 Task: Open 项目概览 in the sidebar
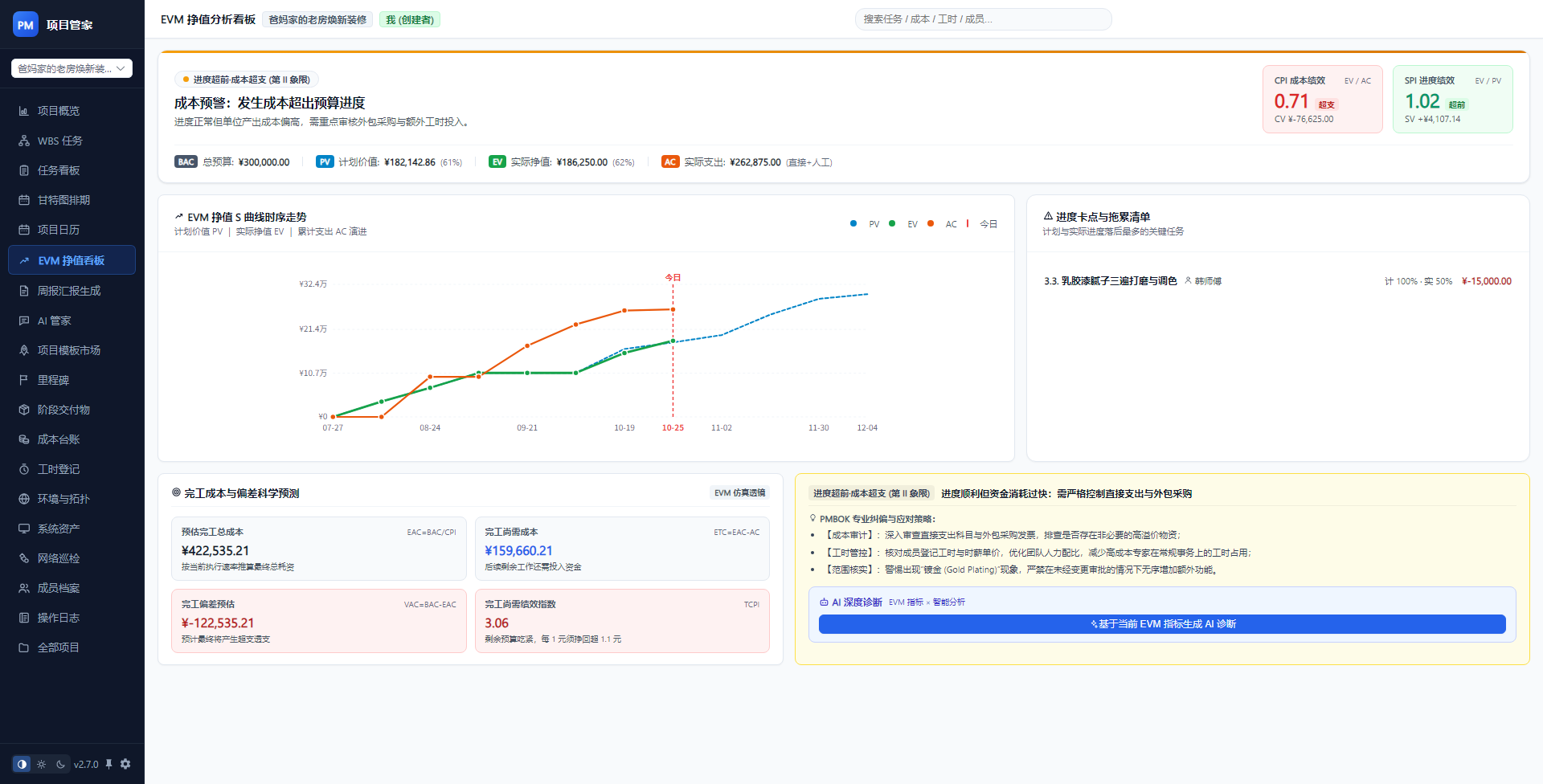(x=72, y=111)
